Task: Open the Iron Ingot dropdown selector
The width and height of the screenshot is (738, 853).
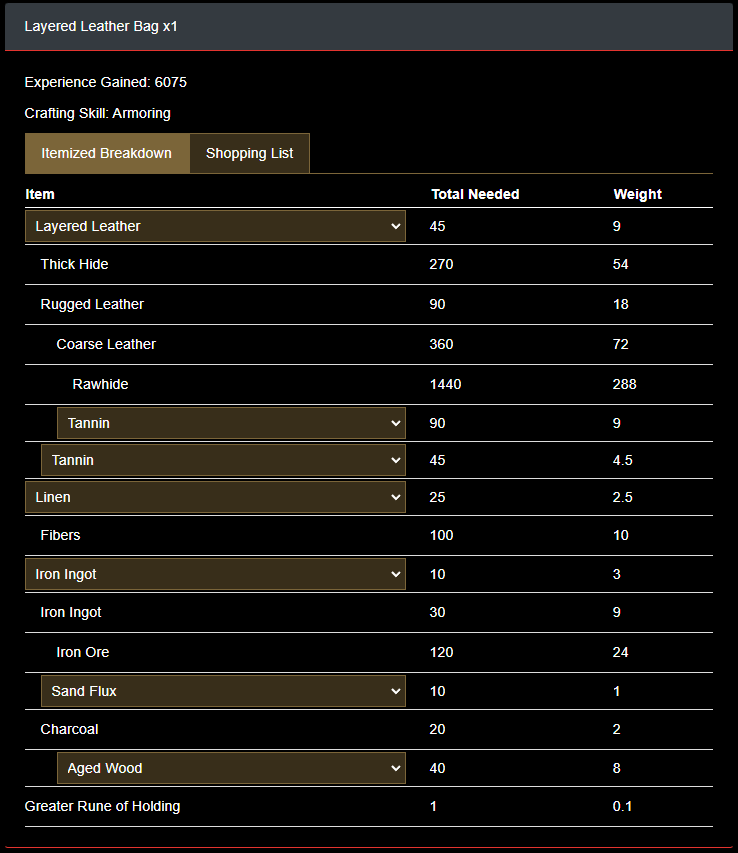Action: coord(215,574)
